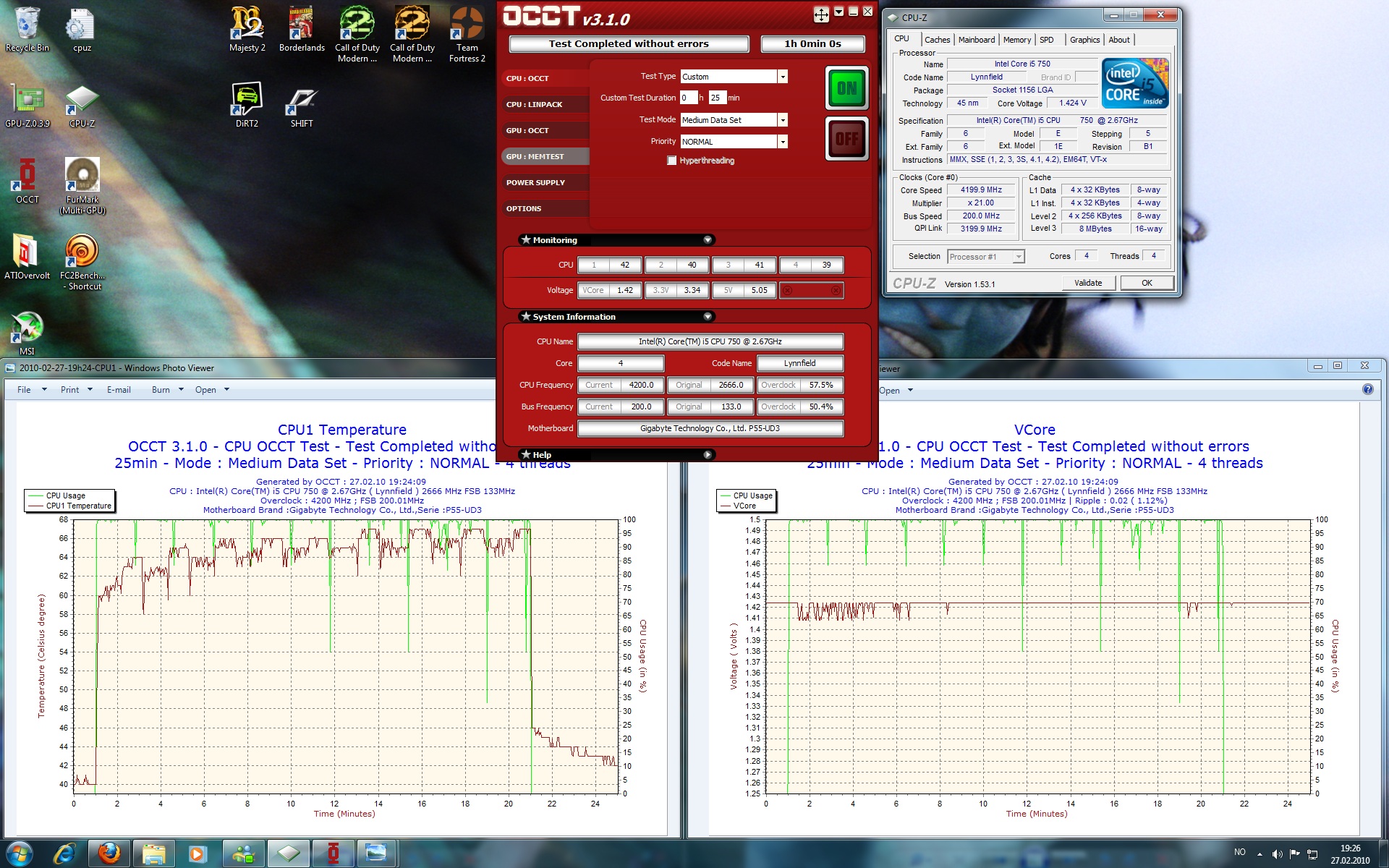Open POWER SUPPLY section in OCCT
This screenshot has width=1389, height=868.
point(545,183)
